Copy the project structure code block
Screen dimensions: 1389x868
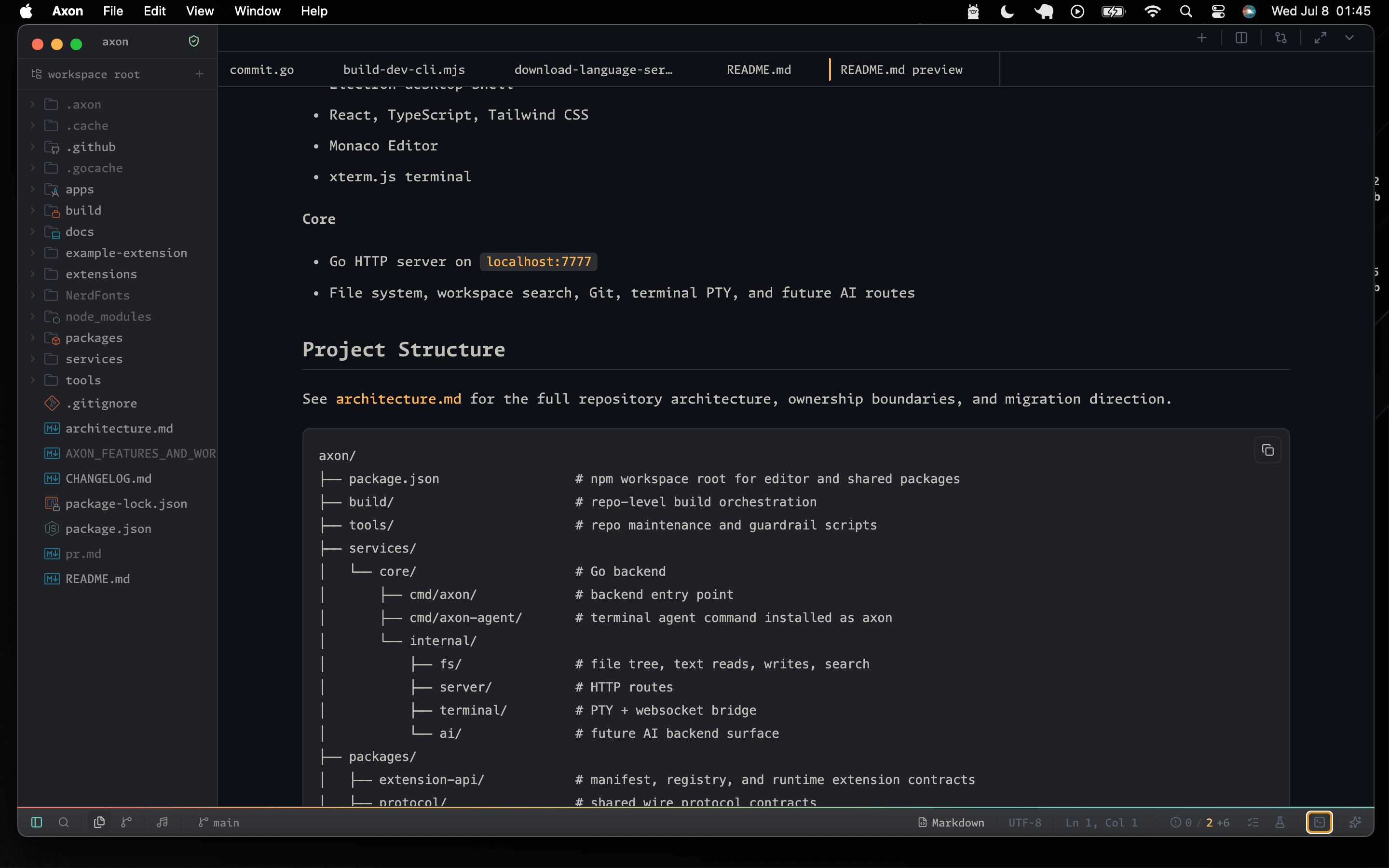1268,450
